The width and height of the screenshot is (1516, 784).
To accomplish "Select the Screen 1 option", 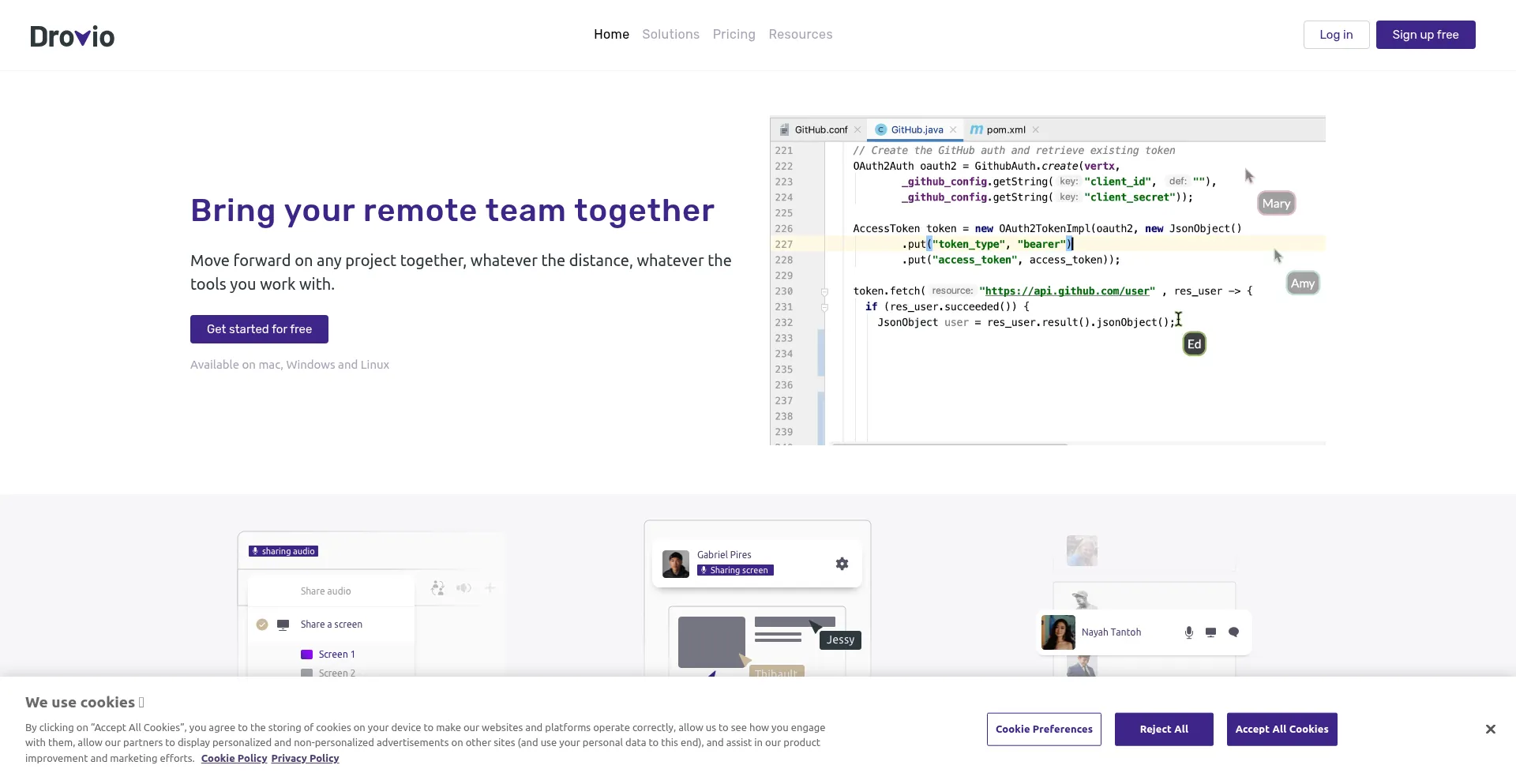I will click(336, 655).
